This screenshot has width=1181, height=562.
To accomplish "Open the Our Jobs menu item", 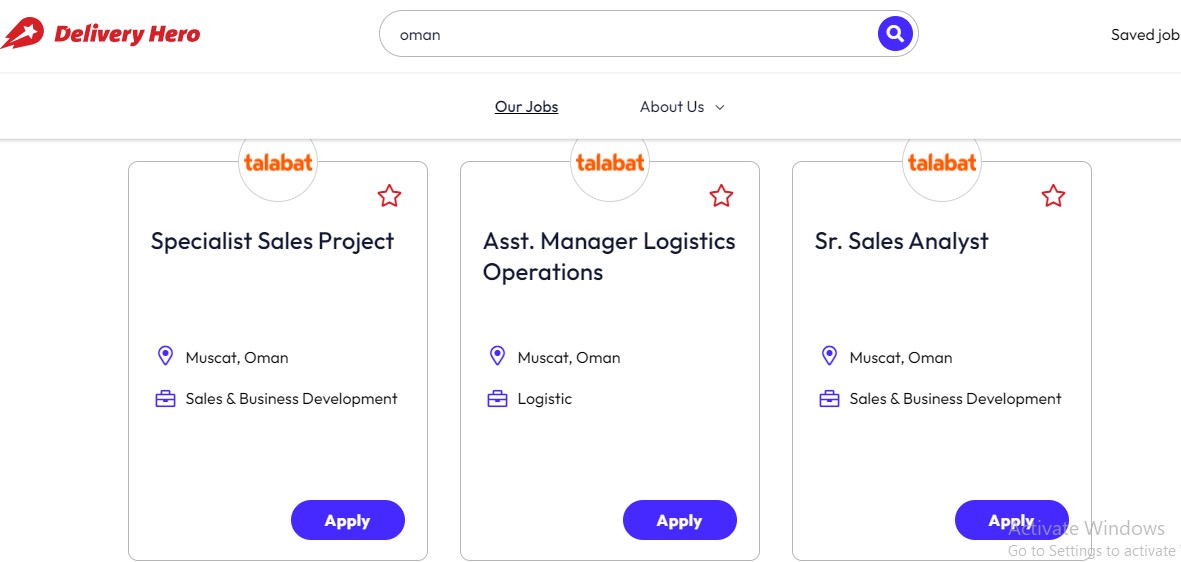I will click(526, 107).
